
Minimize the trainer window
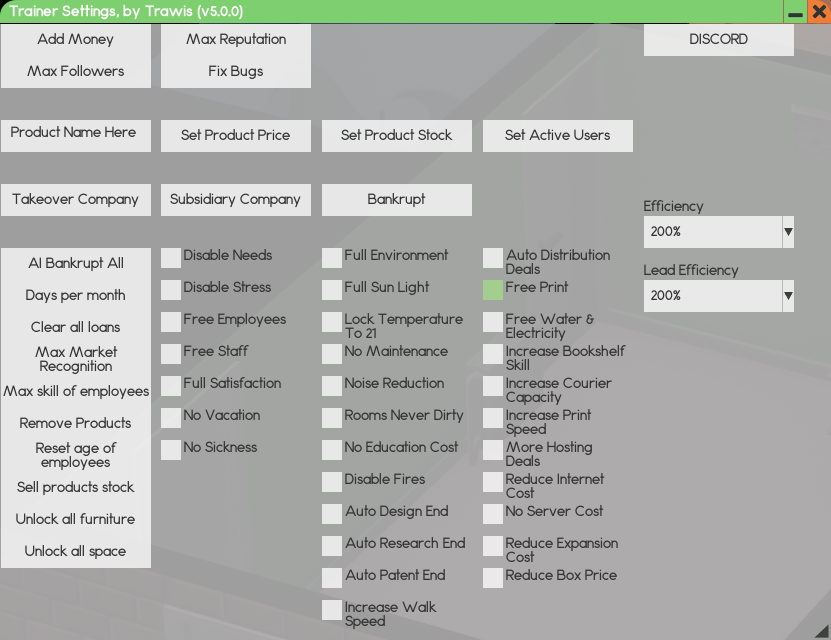point(795,12)
